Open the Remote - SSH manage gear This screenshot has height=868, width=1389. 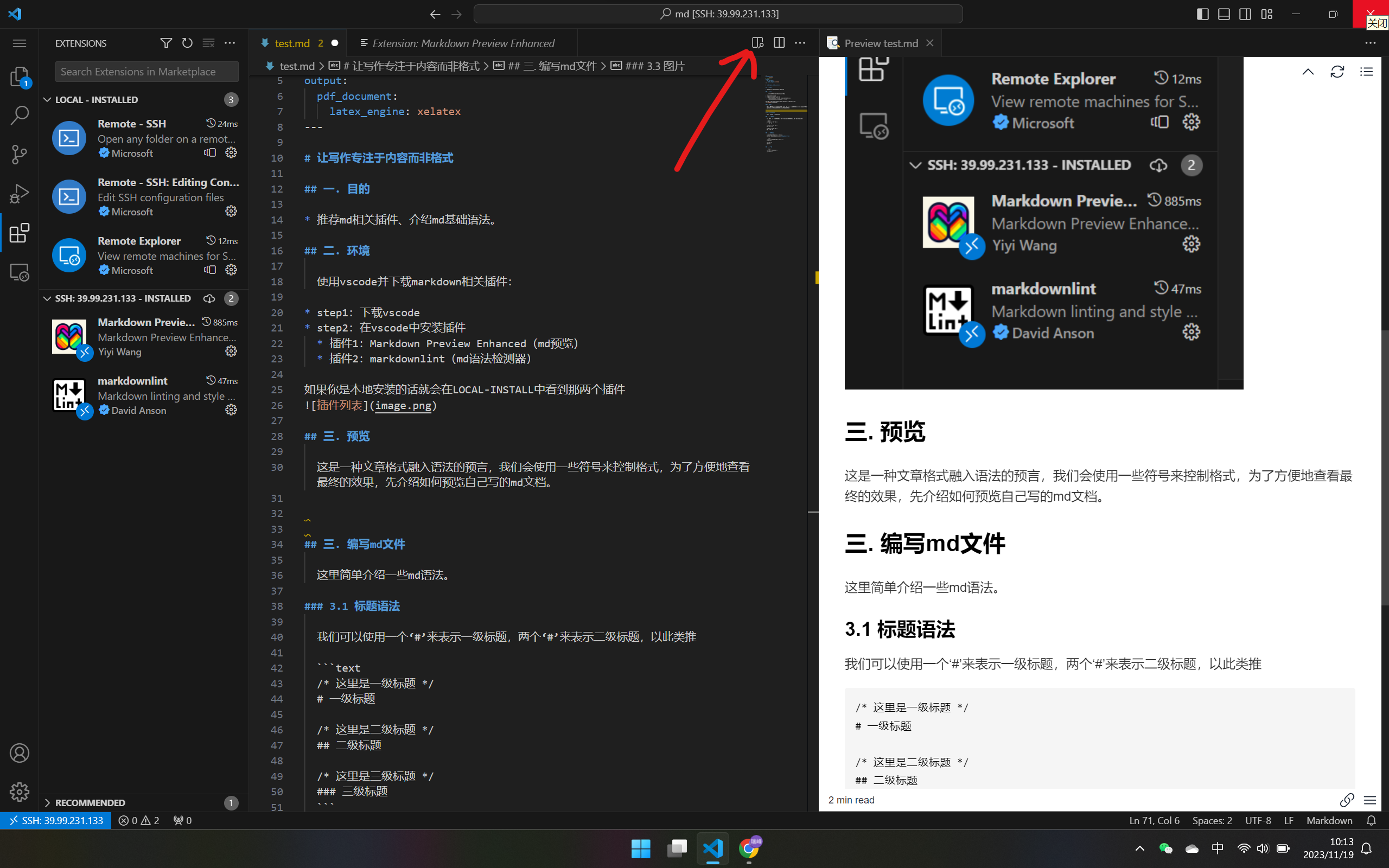(x=231, y=152)
